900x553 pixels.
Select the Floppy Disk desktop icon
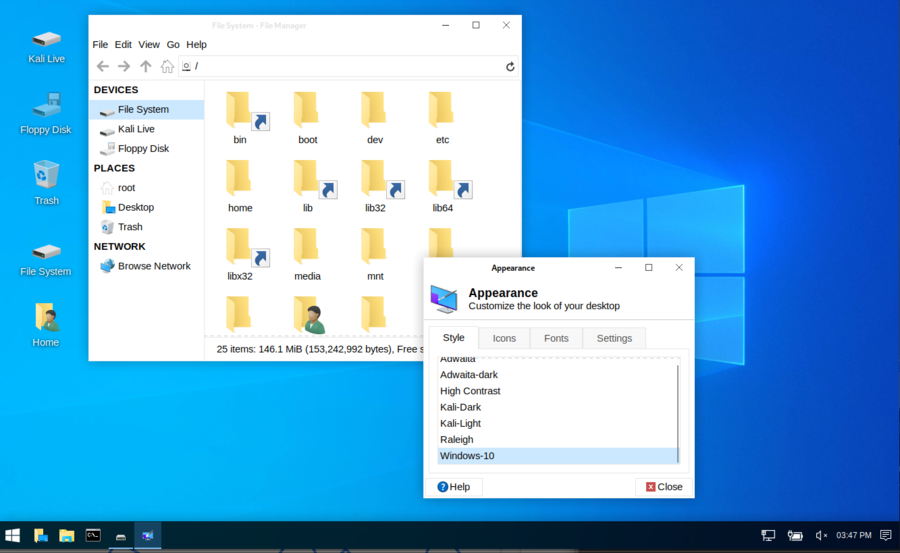point(46,114)
